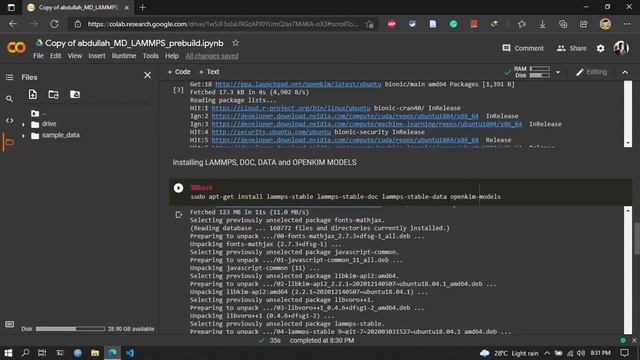Open browser favorites star icon
640x360 pixels.
click(x=522, y=24)
